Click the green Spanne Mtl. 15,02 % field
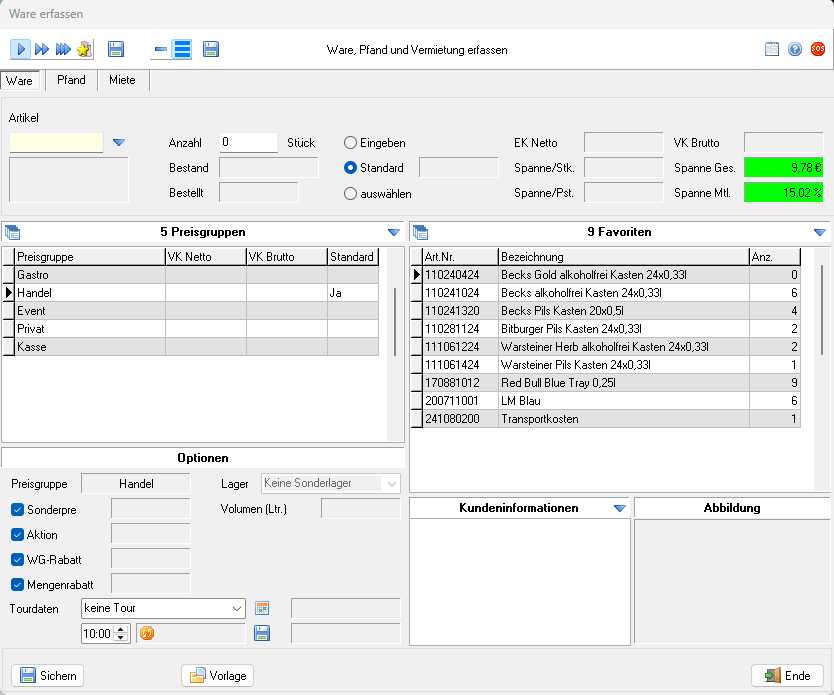 [x=783, y=192]
